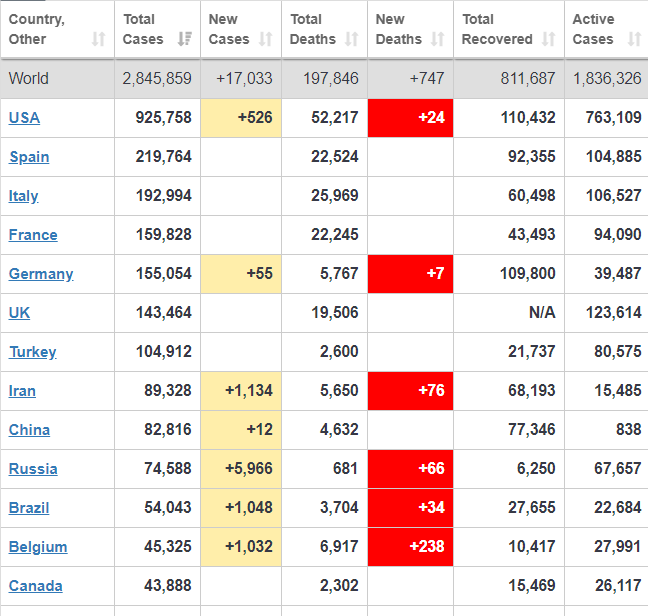Click the Brazil link
This screenshot has height=616, width=648.
29,508
